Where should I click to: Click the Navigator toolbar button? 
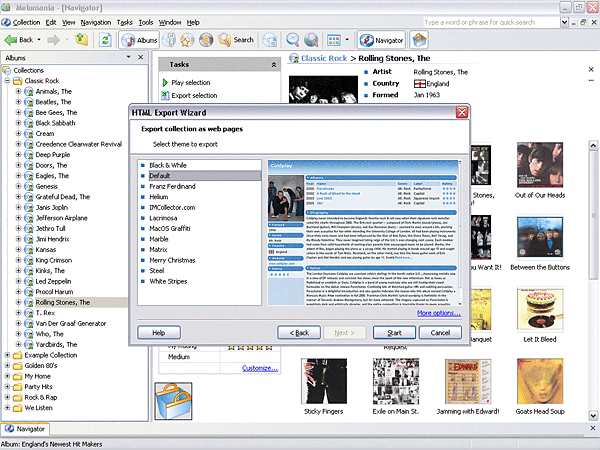381,40
